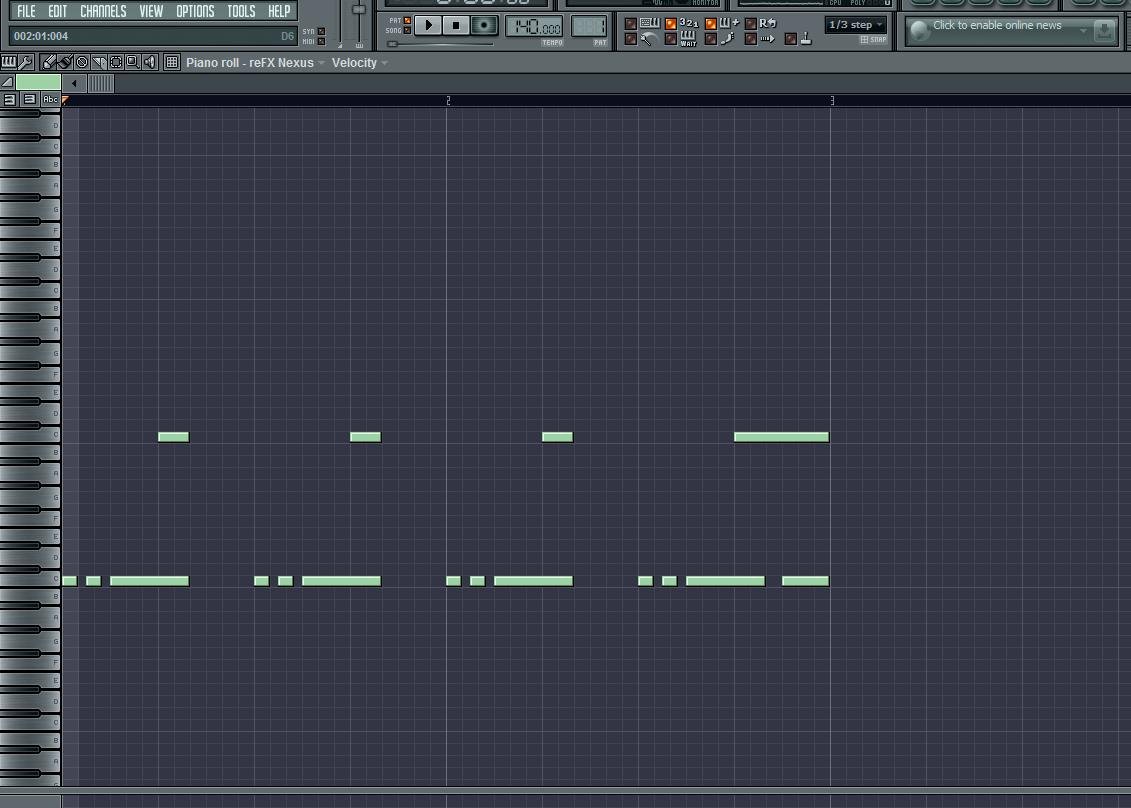Open the Piano roll - reFX Nexus channel dropdown
Image resolution: width=1131 pixels, height=808 pixels.
(255, 63)
